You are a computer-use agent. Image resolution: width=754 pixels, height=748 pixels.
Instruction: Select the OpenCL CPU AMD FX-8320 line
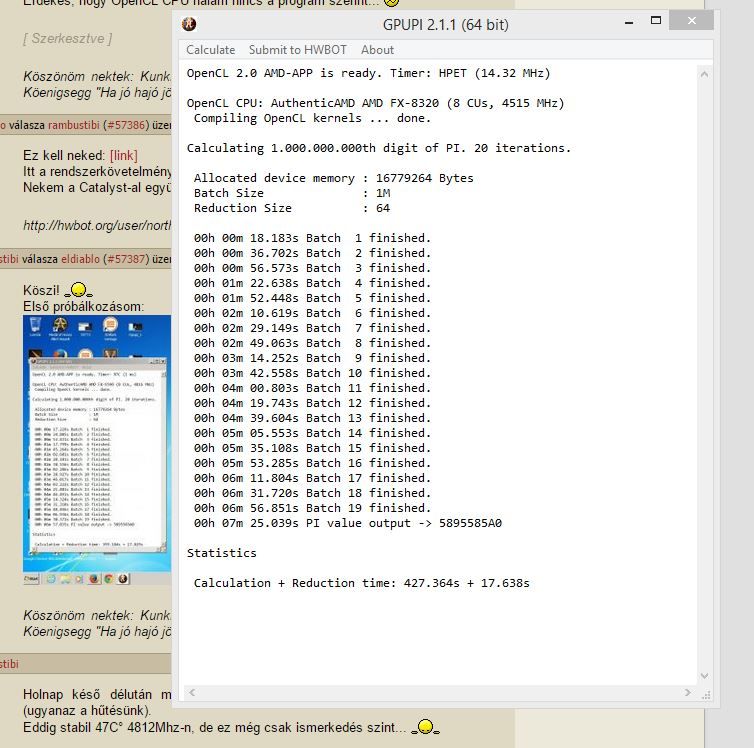376,103
